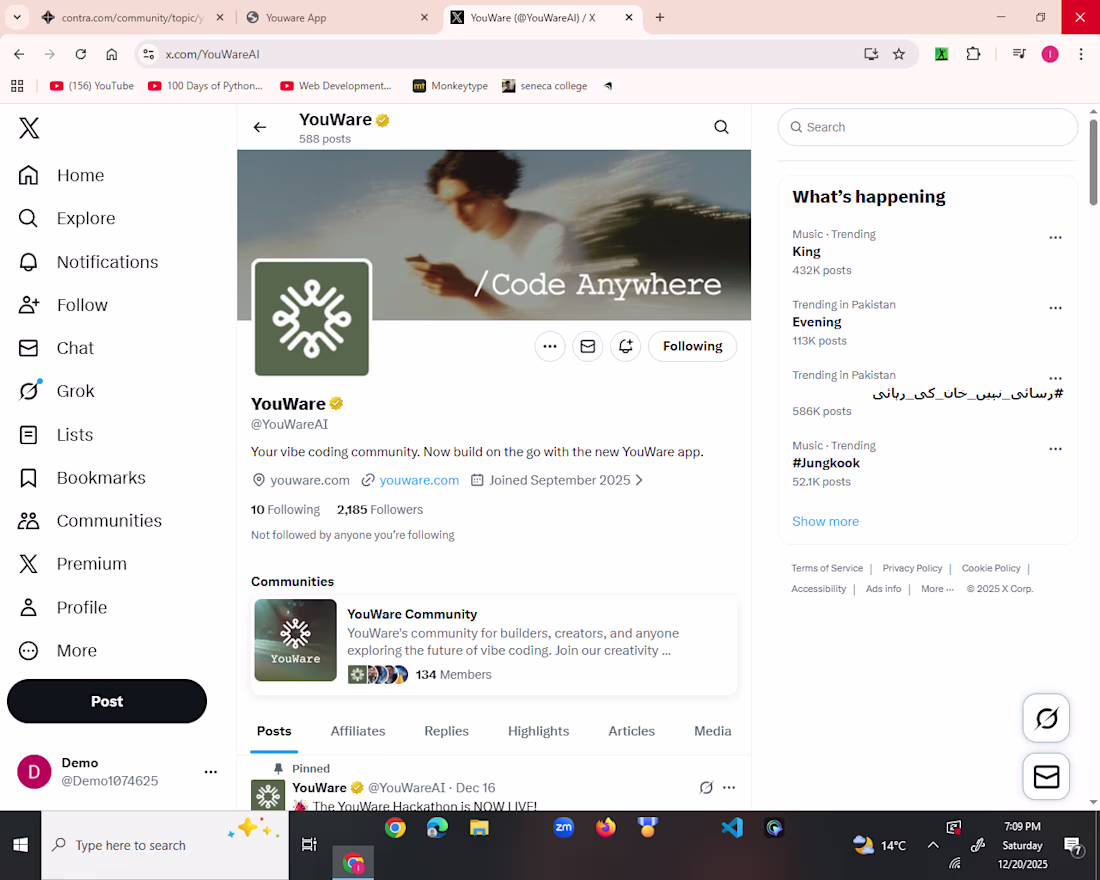Click the black Post button
Screen dimensions: 1100x880
coord(107,701)
